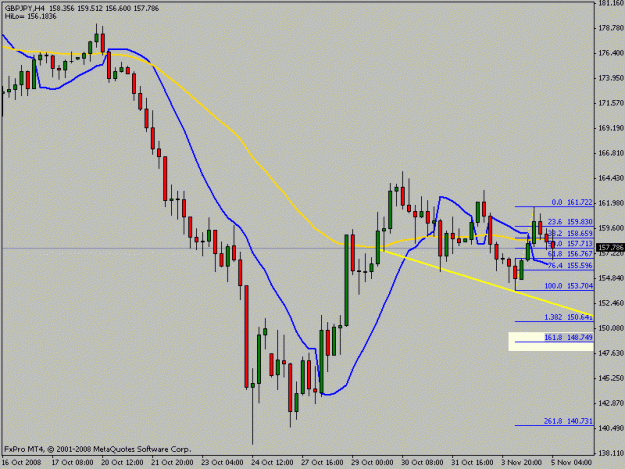Click the 147.630 price axis label
Viewport: 625px width, 469px height.
(x=611, y=353)
